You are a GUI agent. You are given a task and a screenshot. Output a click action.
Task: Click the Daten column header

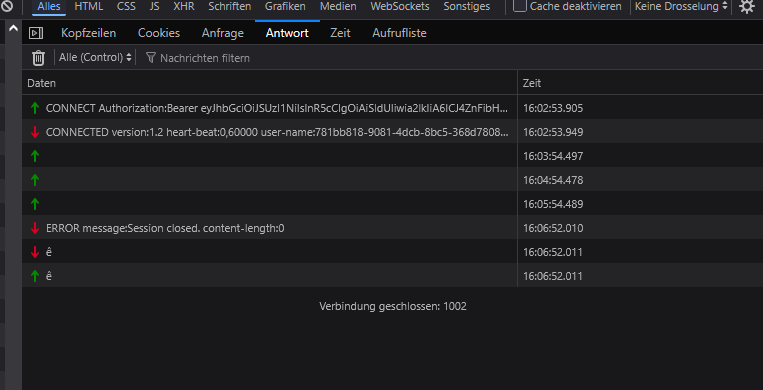coord(270,83)
